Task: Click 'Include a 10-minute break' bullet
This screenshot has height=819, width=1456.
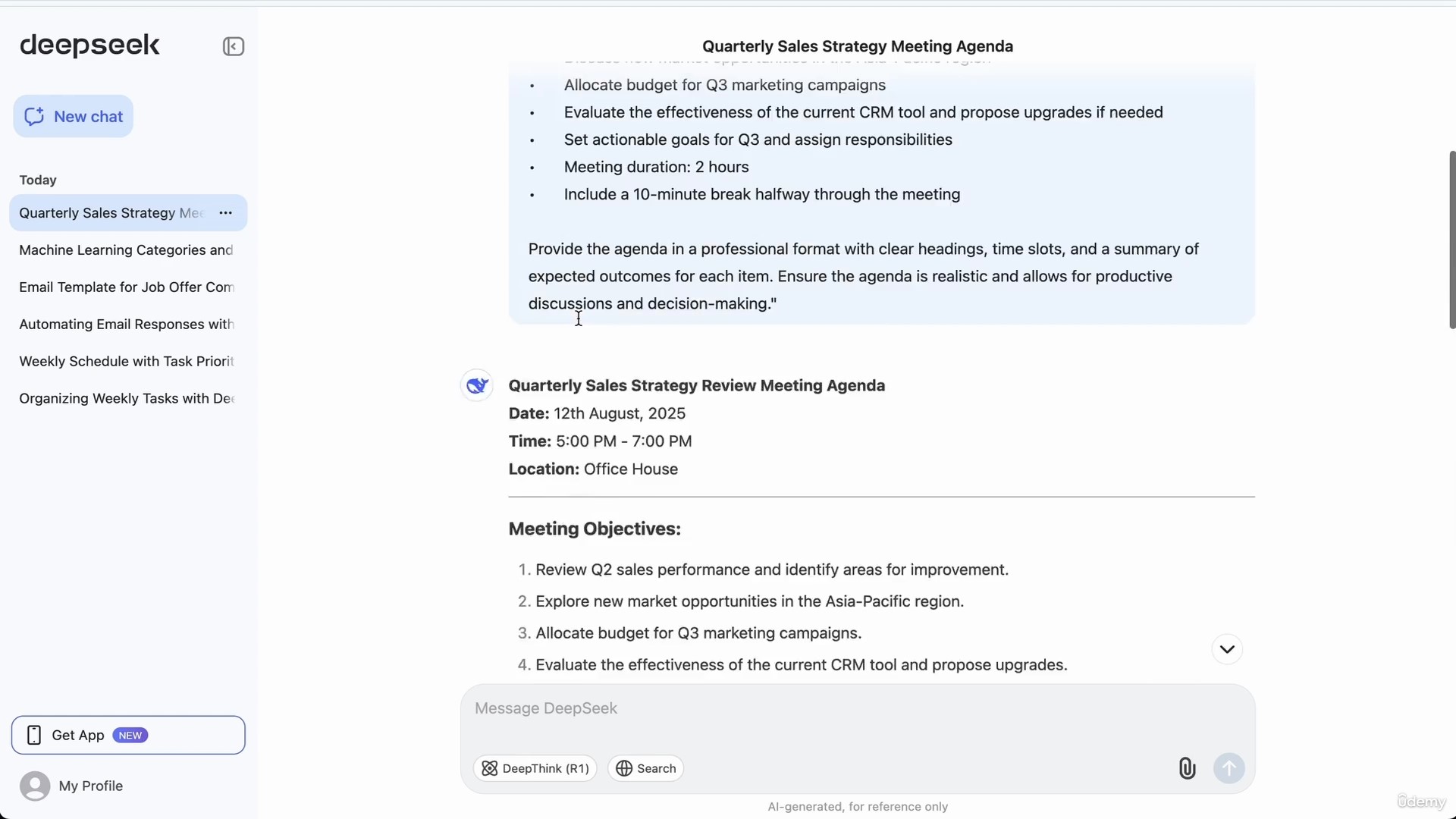Action: pyautogui.click(x=761, y=194)
